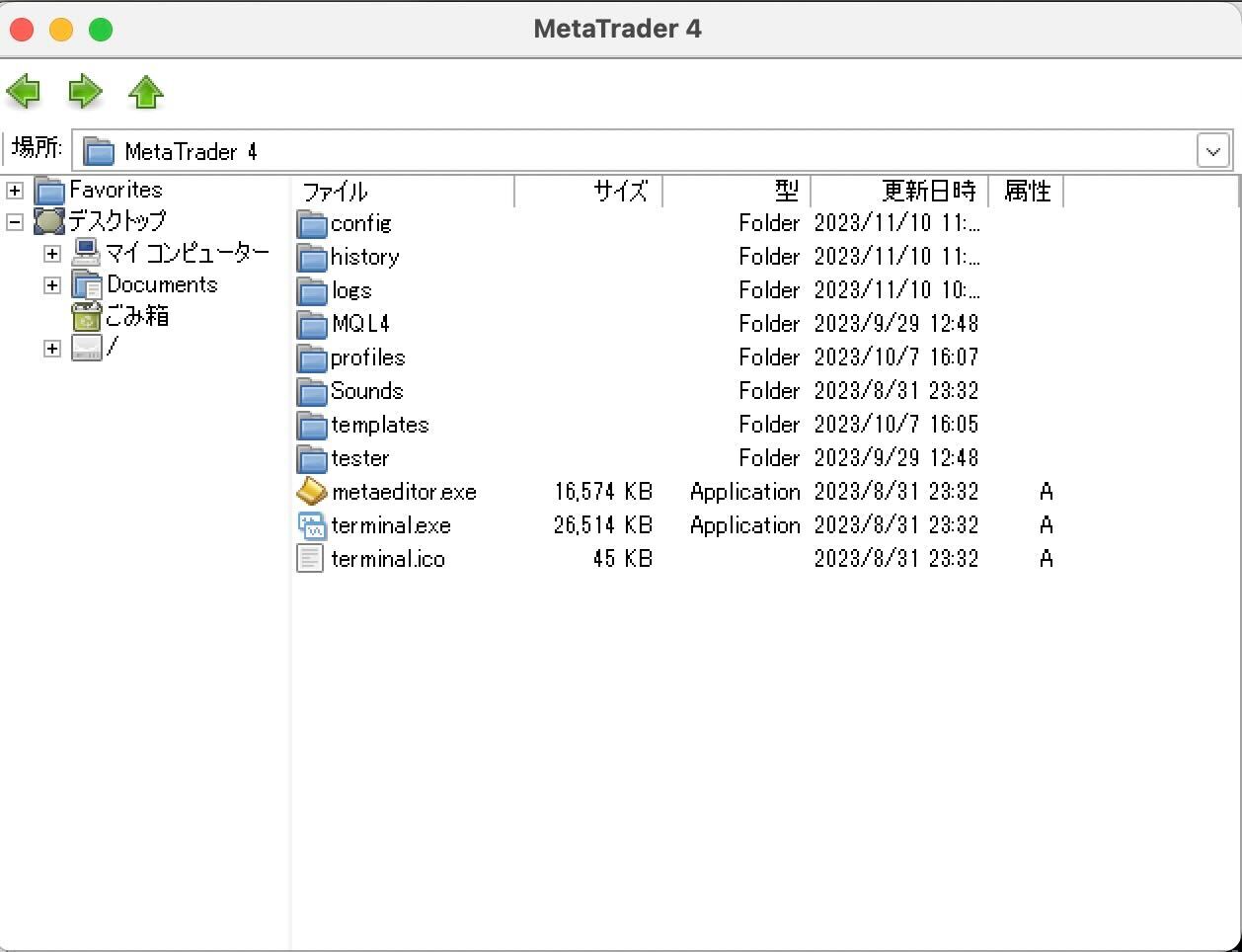
Task: Select the terminal.exe application icon
Action: pyautogui.click(x=312, y=525)
